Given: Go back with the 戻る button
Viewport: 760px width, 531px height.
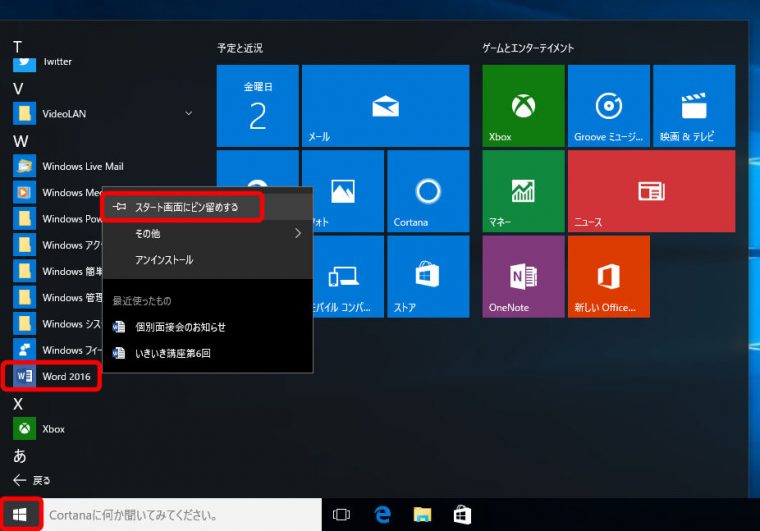Looking at the screenshot, I should click(x=32, y=480).
